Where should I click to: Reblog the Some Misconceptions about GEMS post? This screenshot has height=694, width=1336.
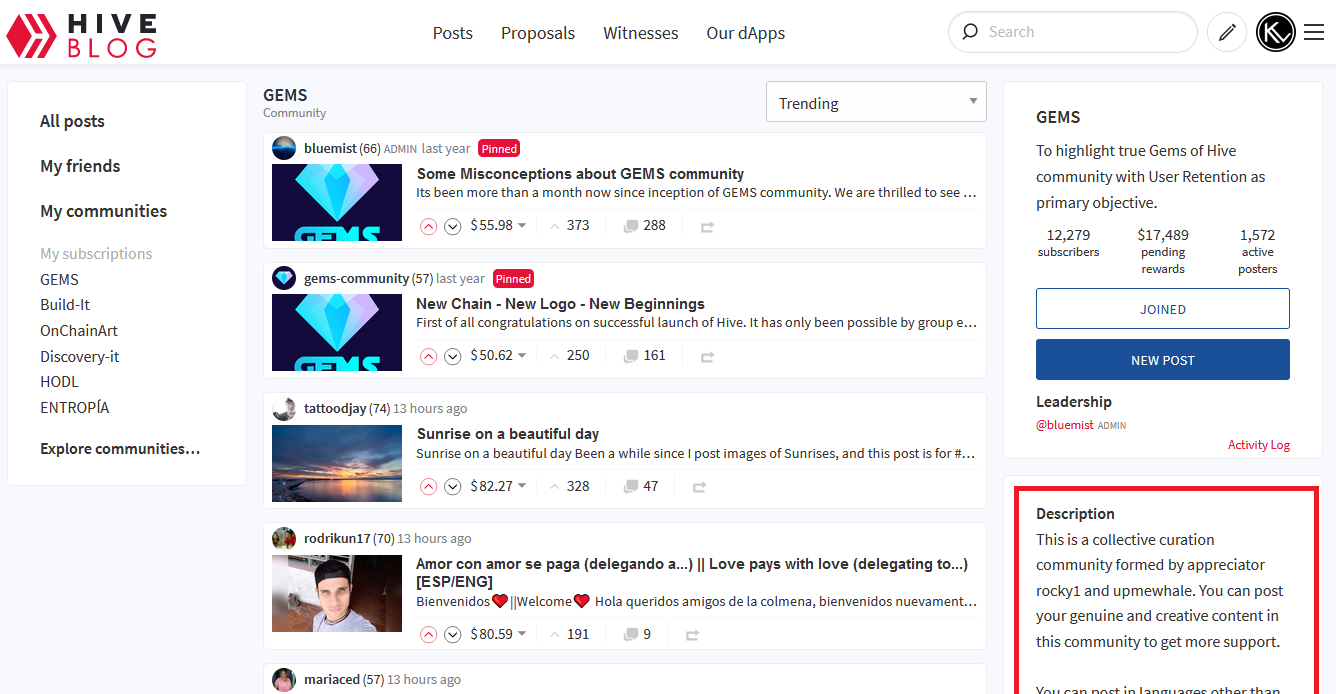(x=707, y=227)
